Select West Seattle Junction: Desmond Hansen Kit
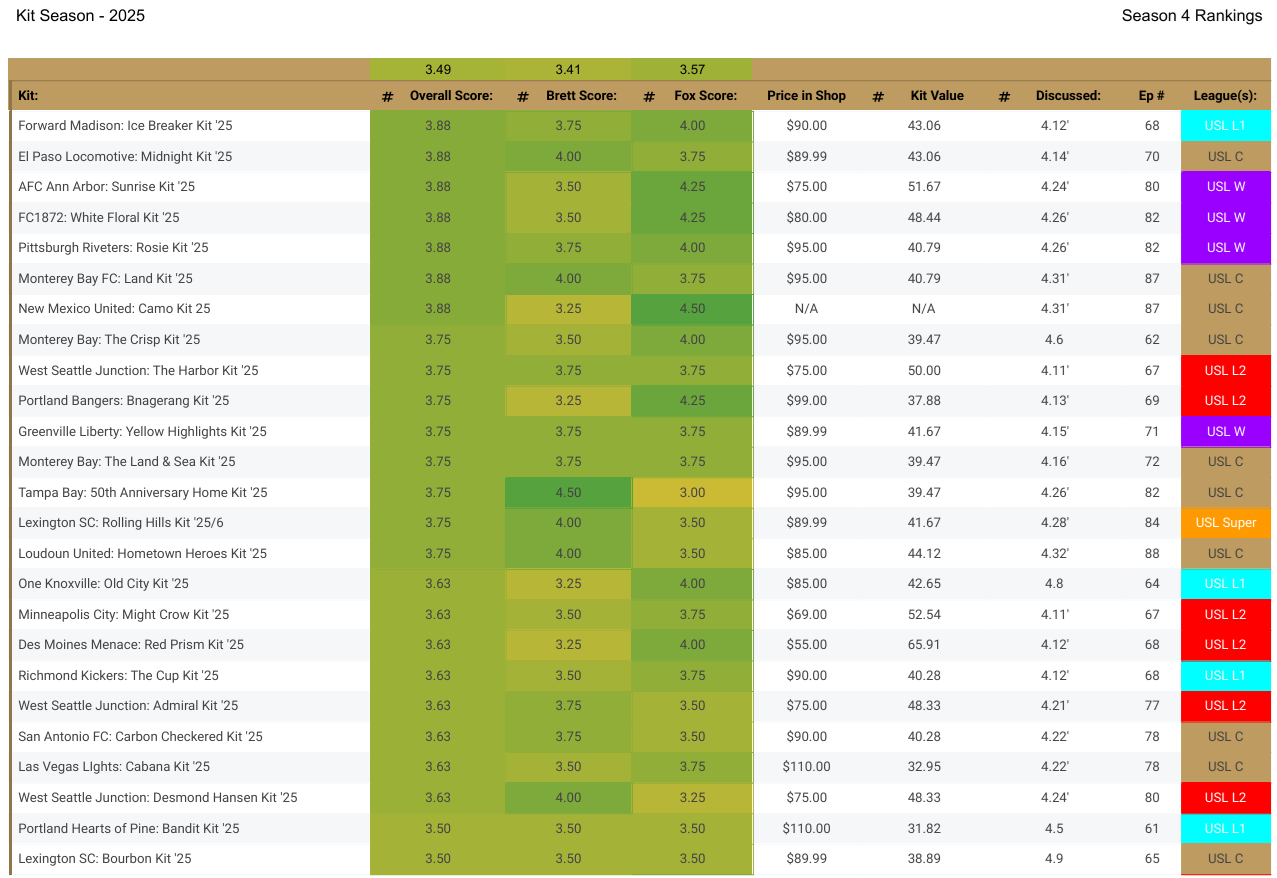This screenshot has width=1277, height=878. (158, 798)
